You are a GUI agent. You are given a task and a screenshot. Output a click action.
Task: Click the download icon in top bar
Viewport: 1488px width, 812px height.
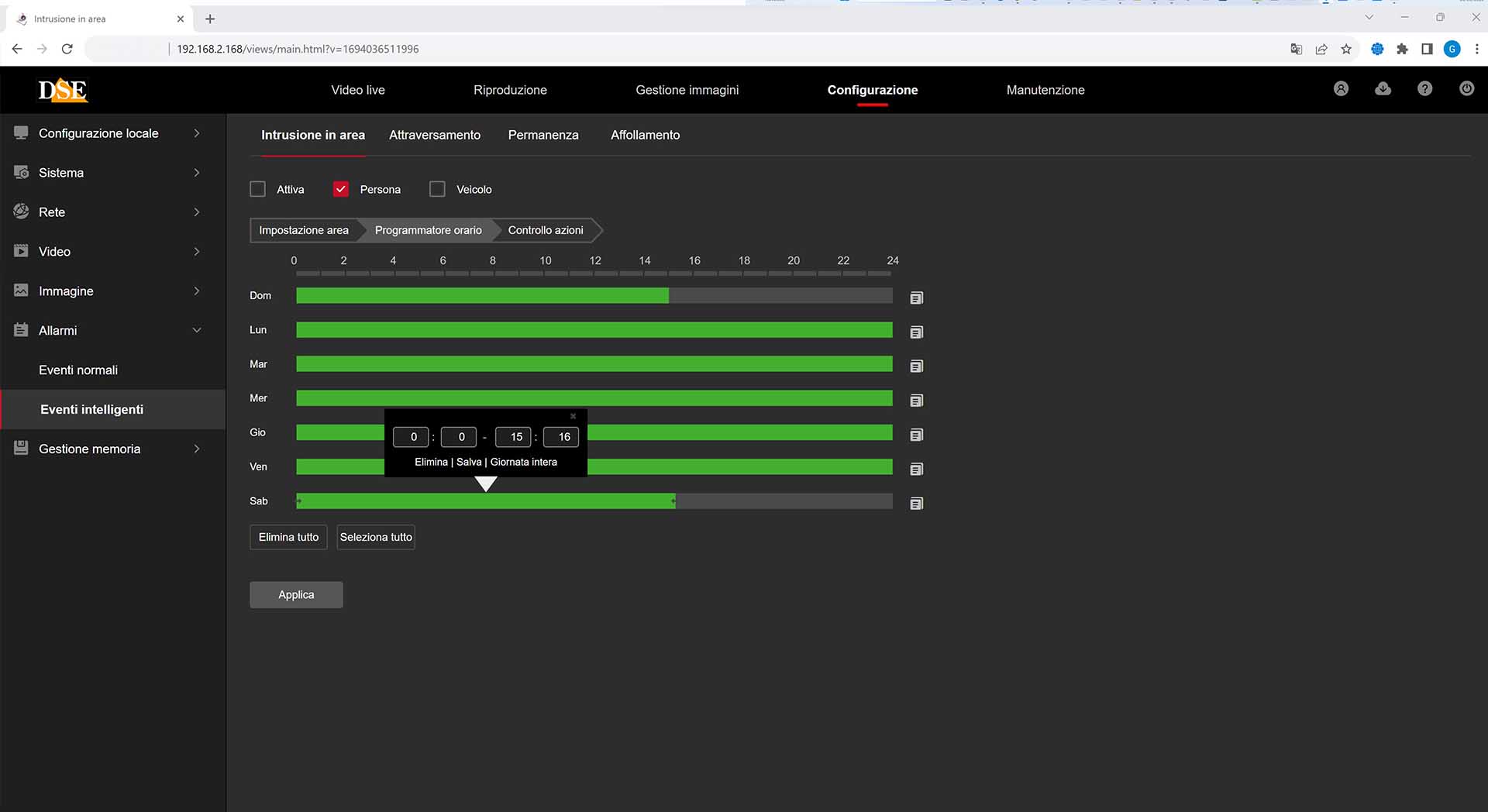pyautogui.click(x=1383, y=89)
